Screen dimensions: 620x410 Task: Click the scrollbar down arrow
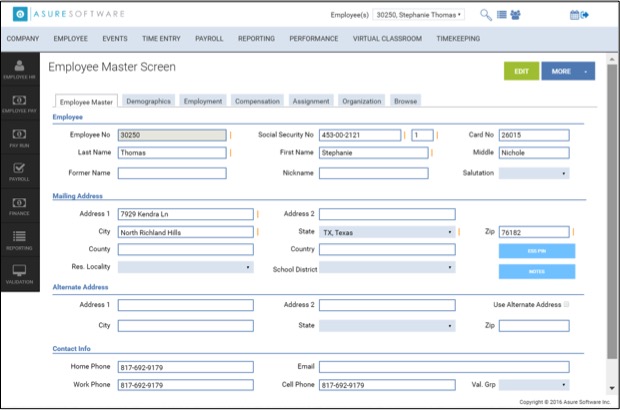click(612, 388)
